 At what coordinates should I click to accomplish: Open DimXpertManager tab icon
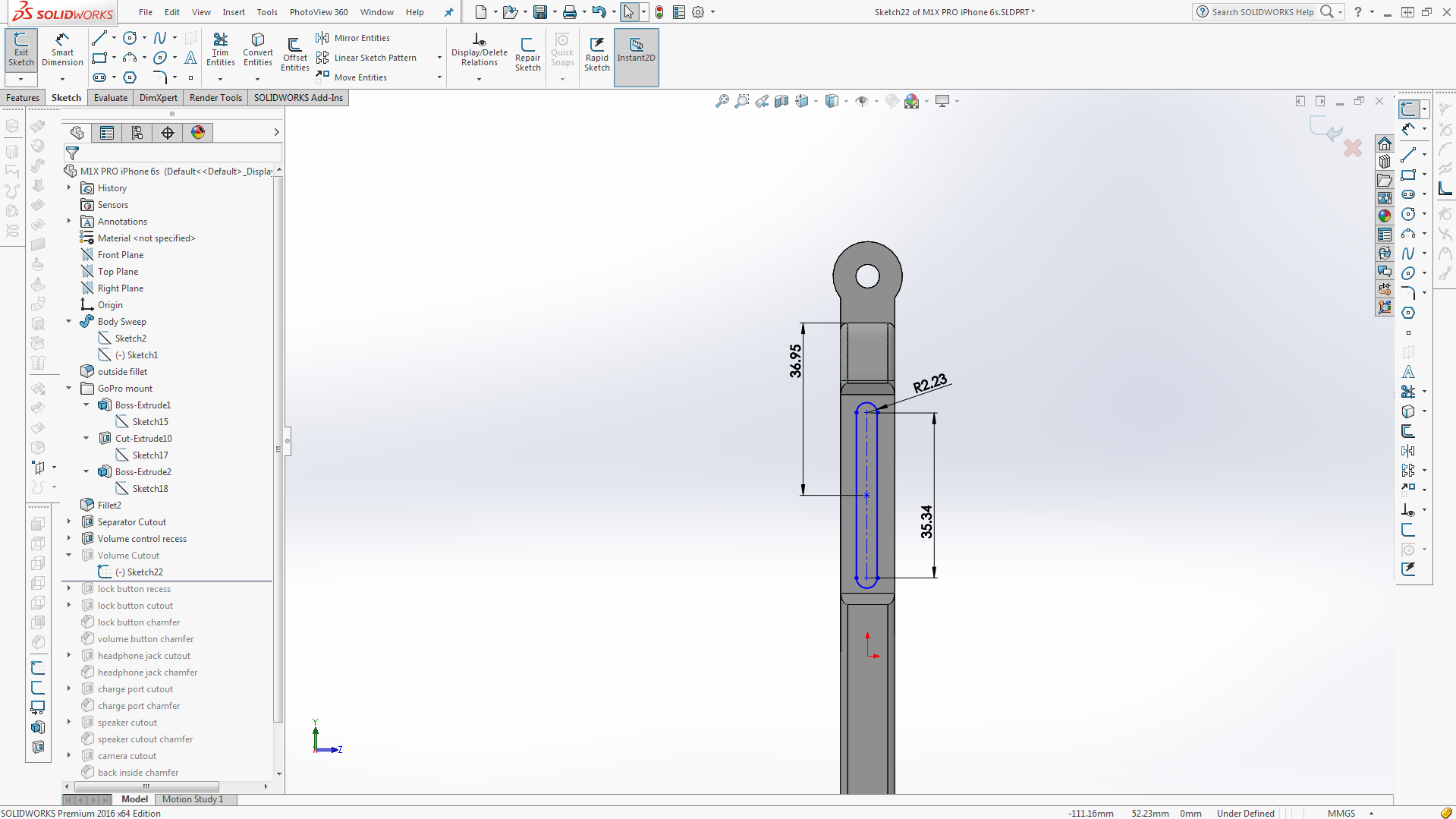168,133
